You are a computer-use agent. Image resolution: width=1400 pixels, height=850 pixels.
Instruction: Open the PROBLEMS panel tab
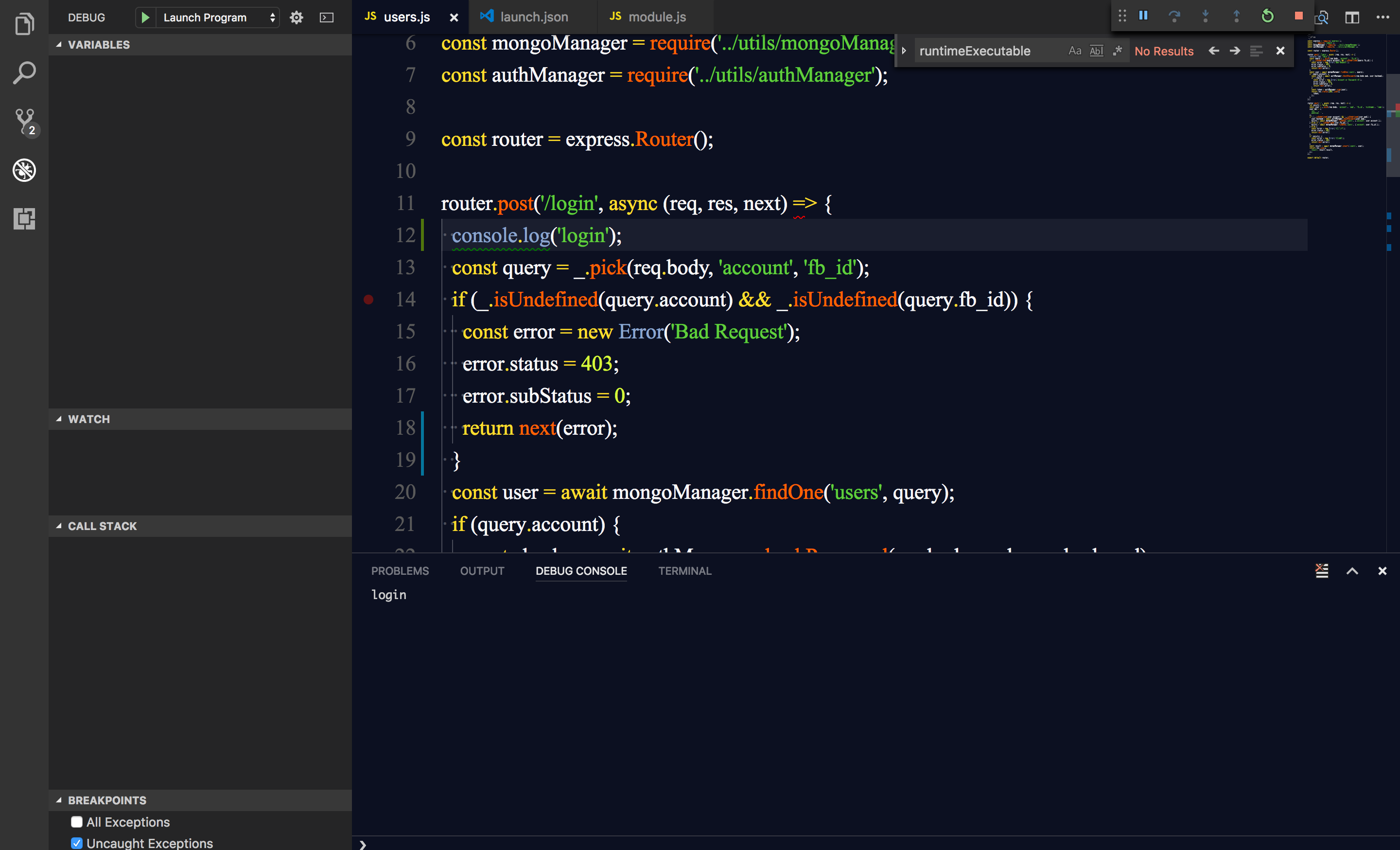pos(400,570)
